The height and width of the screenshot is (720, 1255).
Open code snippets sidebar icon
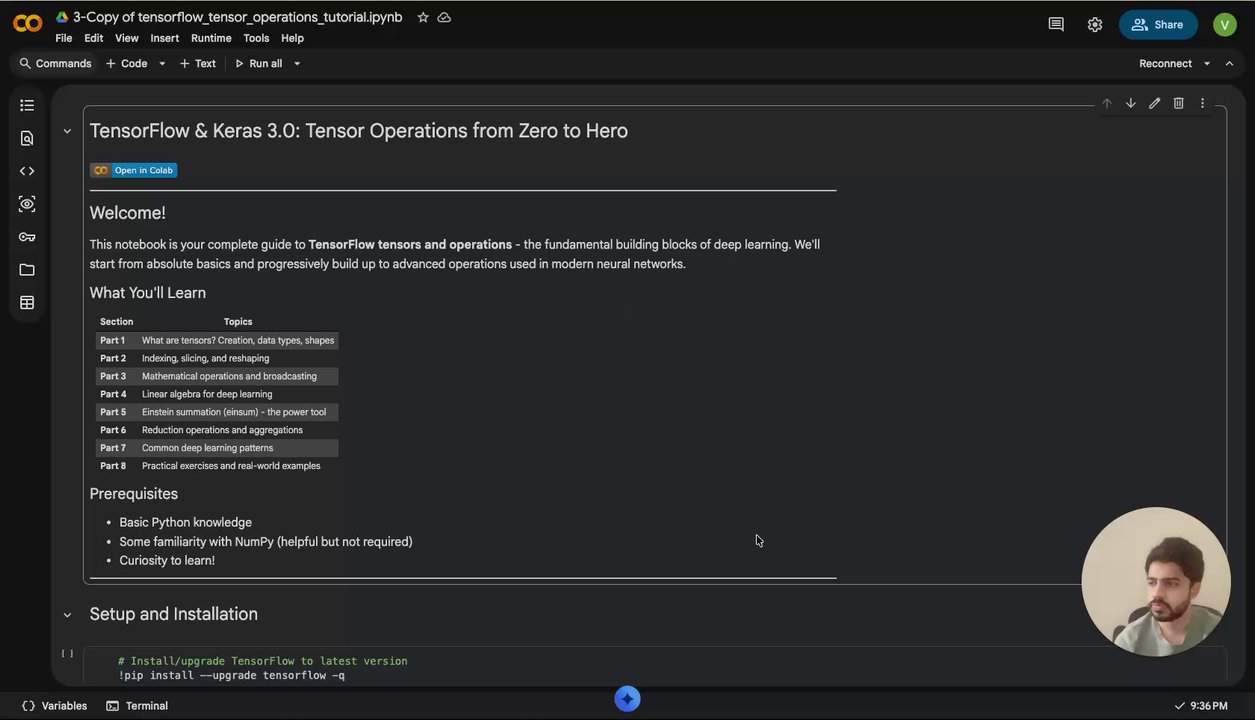click(27, 171)
